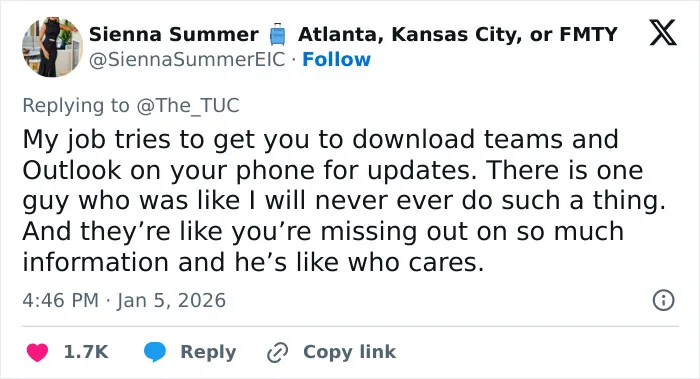Click the circled info icon
This screenshot has width=700, height=379.
click(663, 300)
